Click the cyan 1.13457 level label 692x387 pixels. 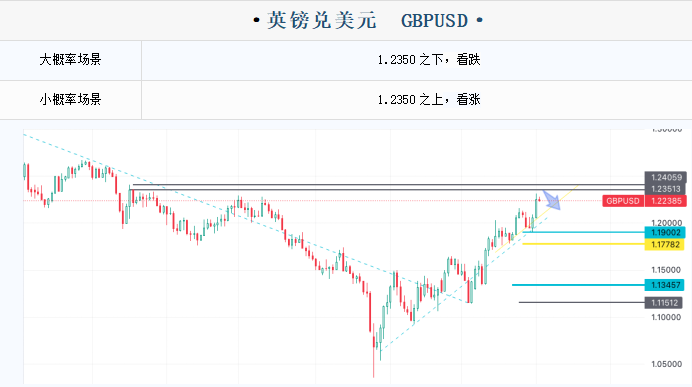coord(665,285)
